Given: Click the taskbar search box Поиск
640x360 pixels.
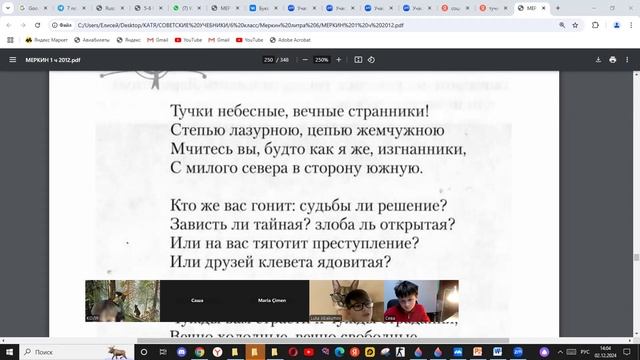Looking at the screenshot, I should [x=76, y=352].
